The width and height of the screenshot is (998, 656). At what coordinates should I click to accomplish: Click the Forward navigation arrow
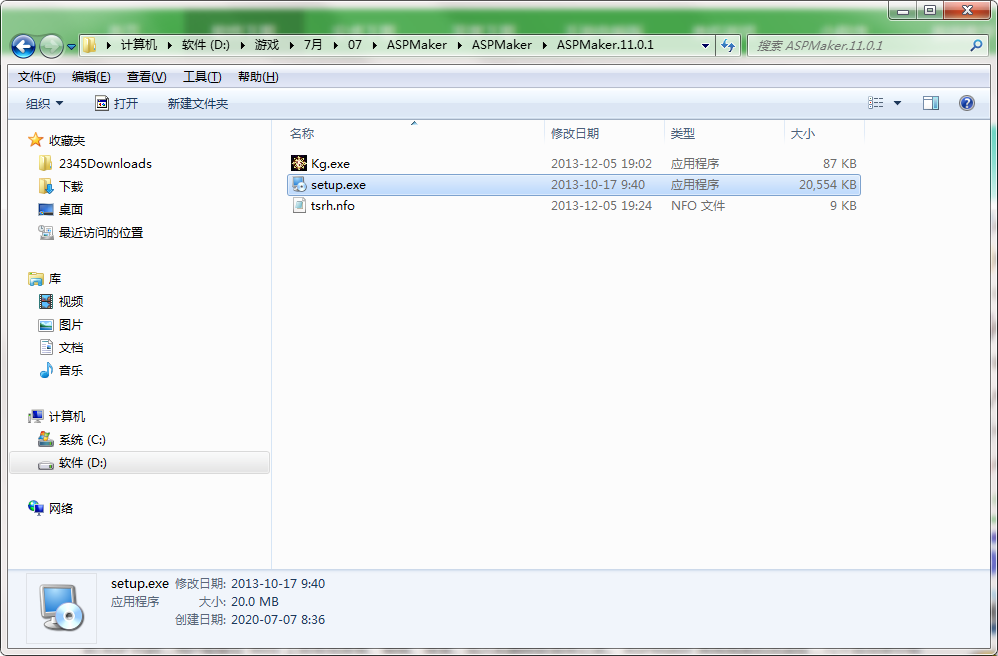click(51, 46)
